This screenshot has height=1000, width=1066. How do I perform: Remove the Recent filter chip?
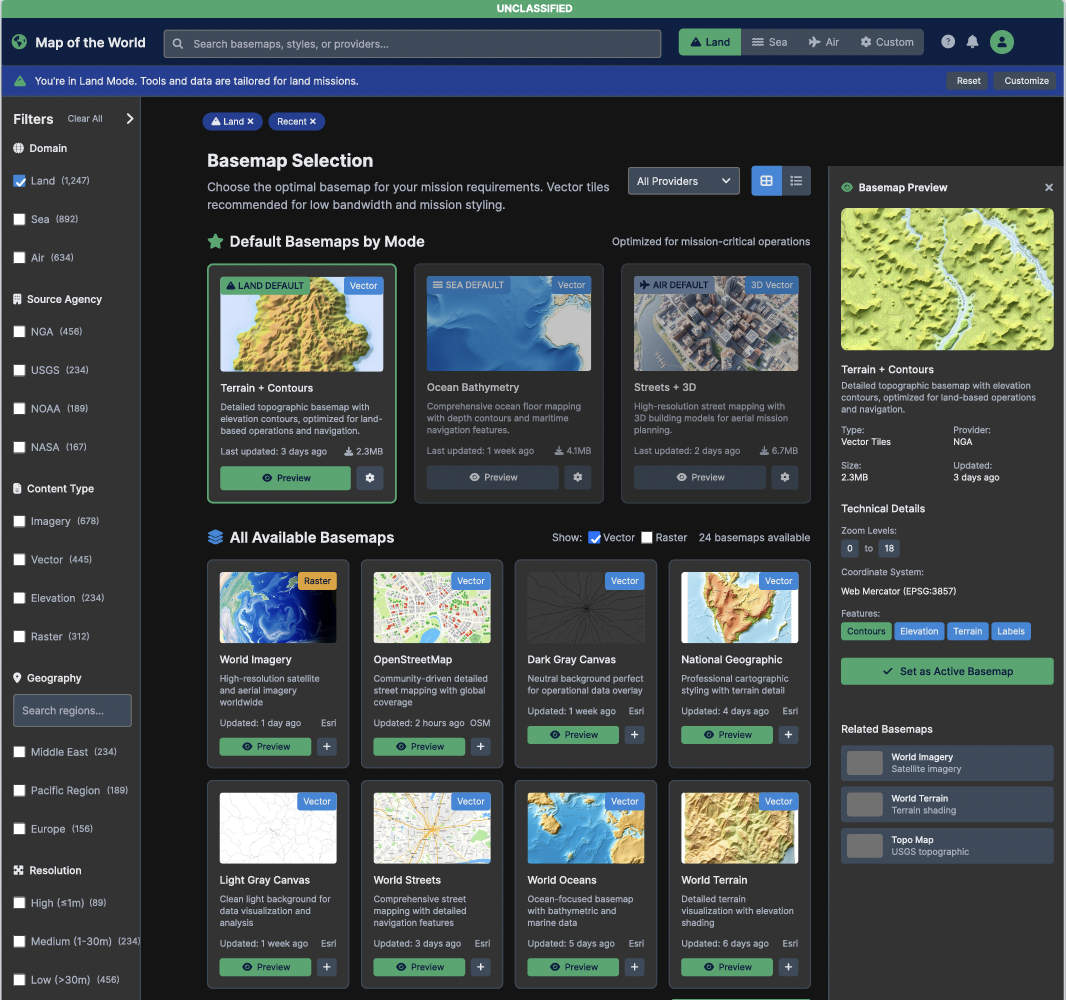click(313, 122)
